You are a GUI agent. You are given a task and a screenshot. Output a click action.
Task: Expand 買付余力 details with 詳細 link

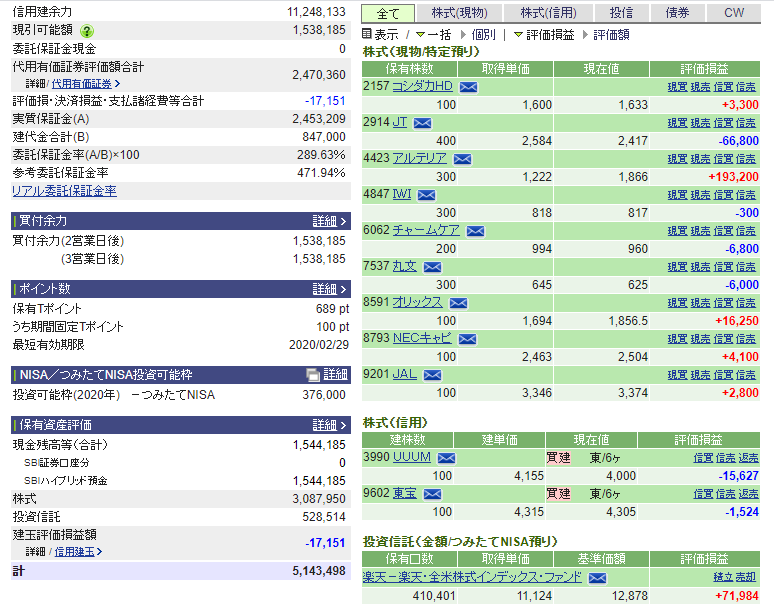point(329,221)
